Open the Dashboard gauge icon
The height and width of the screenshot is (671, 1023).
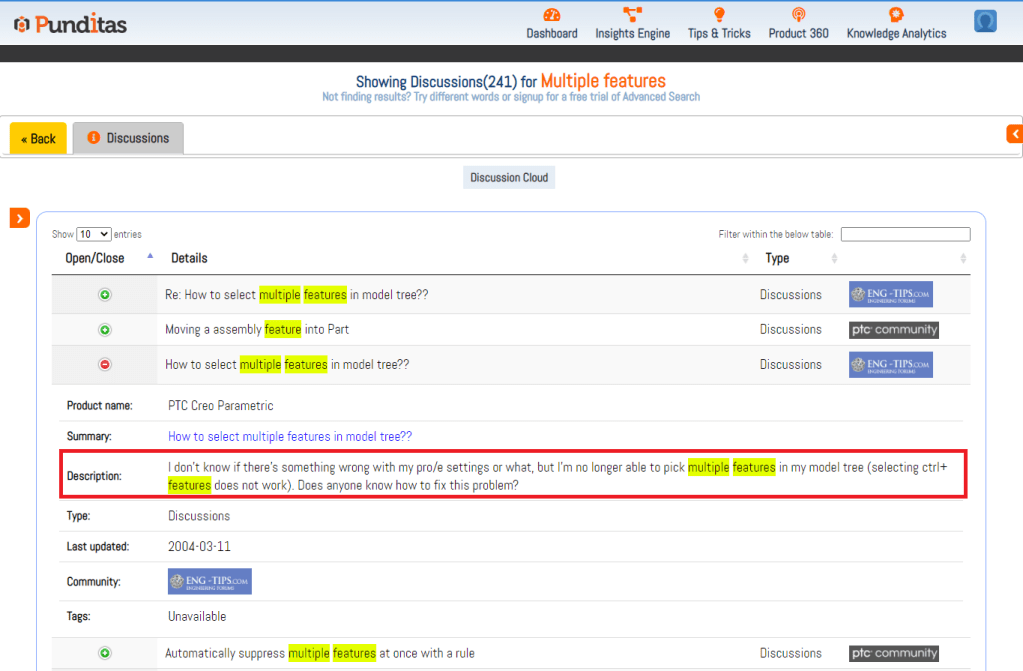[552, 15]
